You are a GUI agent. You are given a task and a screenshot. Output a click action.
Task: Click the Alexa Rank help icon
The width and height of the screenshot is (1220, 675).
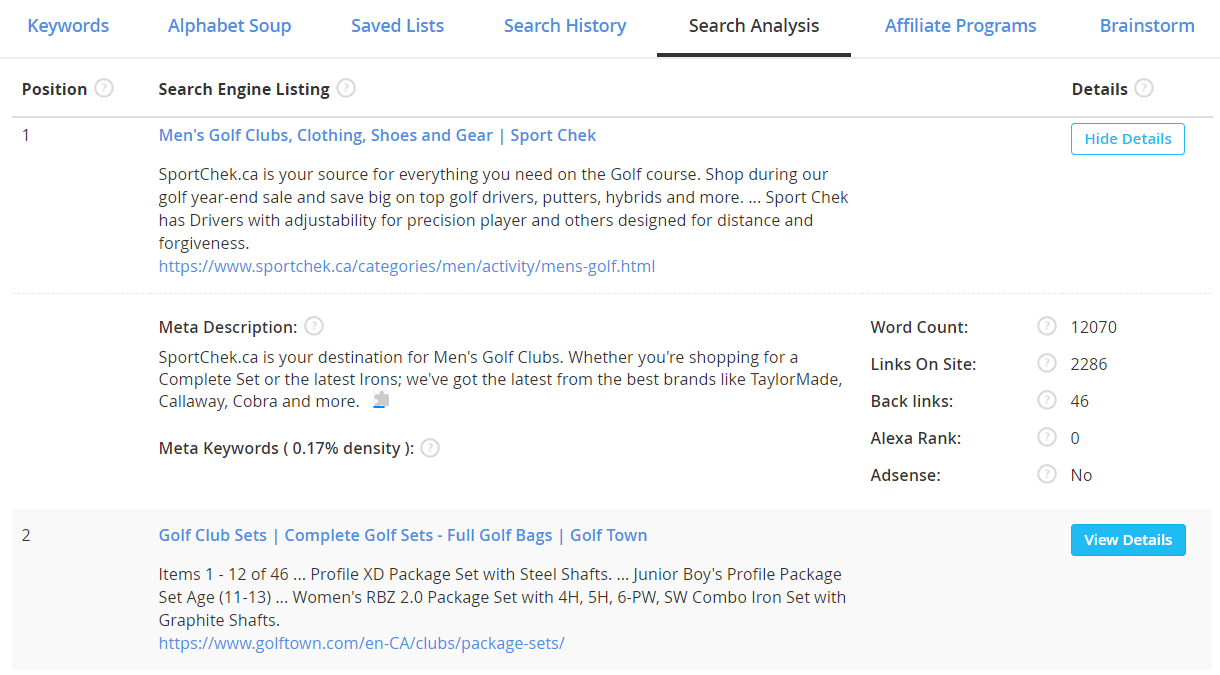tap(1047, 437)
